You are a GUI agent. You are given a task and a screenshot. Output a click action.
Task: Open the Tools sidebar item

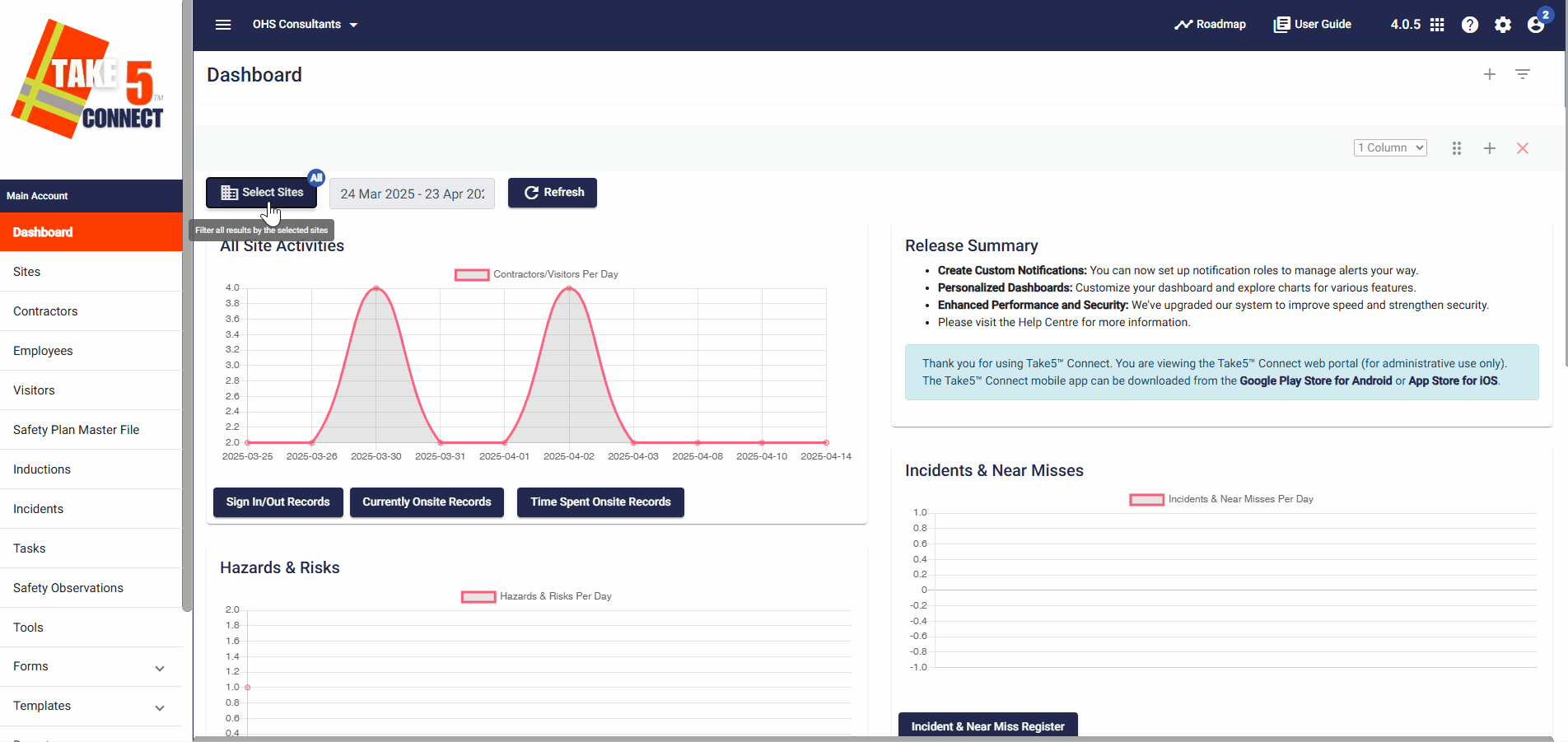(91, 628)
